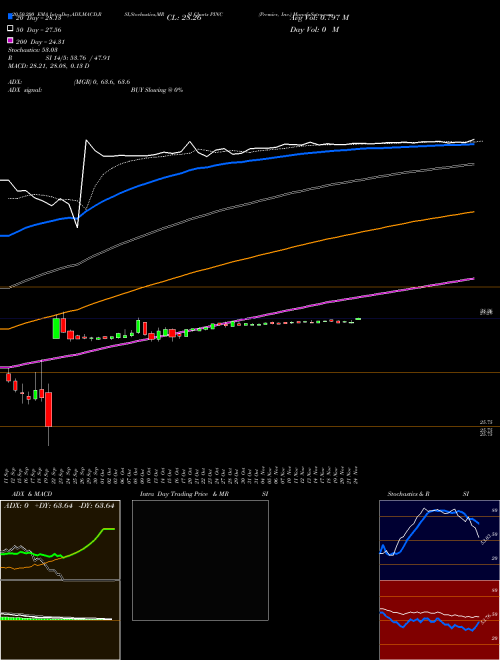This screenshot has height=660, width=500.
Task: Click the 'MACD: 28.21, 28.08, 0.13 D' reading
Action: pyautogui.click(x=48, y=66)
